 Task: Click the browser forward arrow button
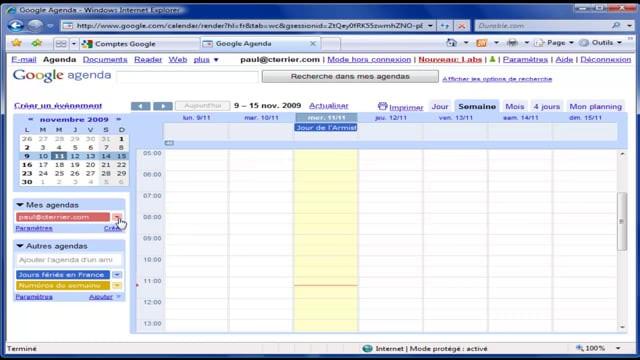[x=35, y=26]
